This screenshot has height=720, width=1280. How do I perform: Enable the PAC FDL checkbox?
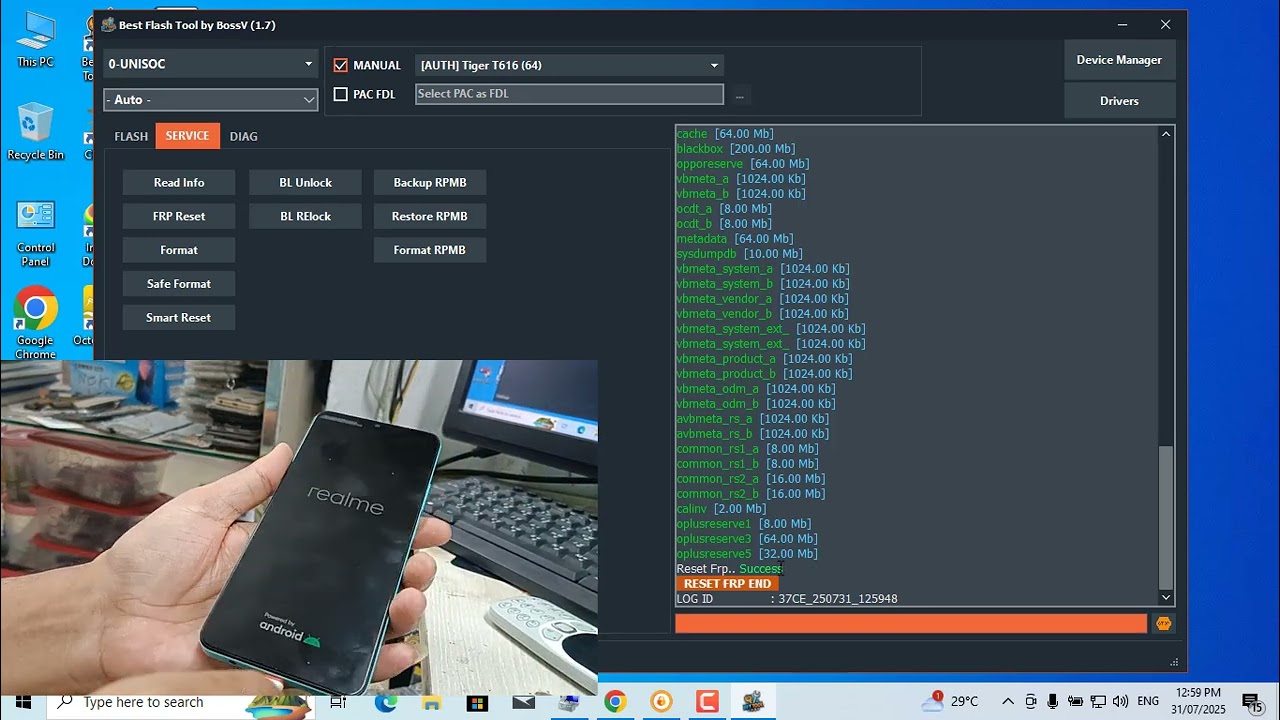341,94
